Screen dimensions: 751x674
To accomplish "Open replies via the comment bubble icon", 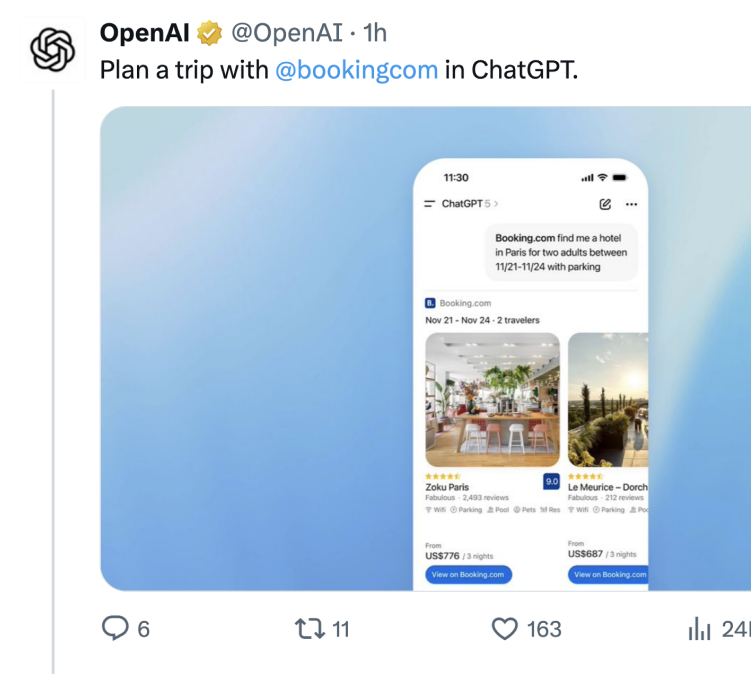I will (117, 628).
